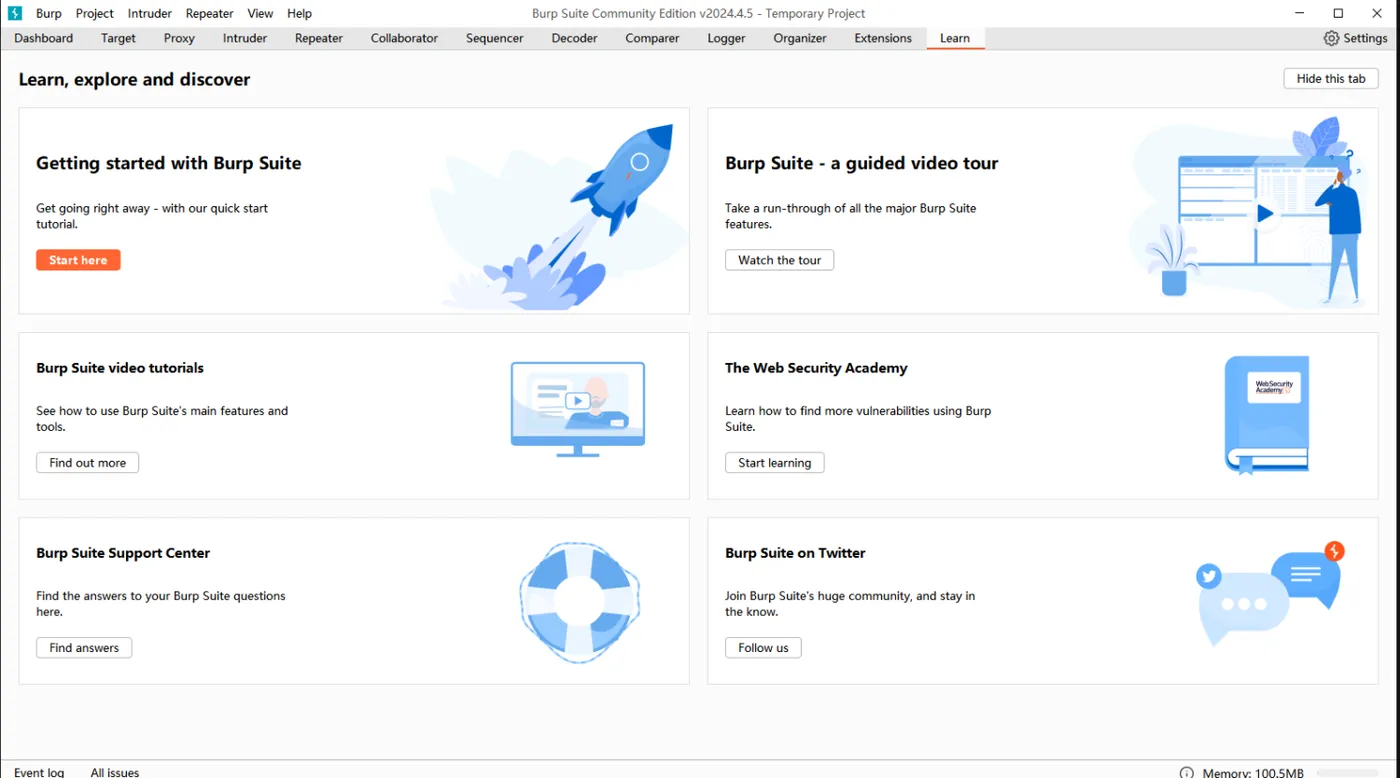1400x778 pixels.
Task: Click the window title Burp Suite Community Edition
Action: click(x=698, y=13)
